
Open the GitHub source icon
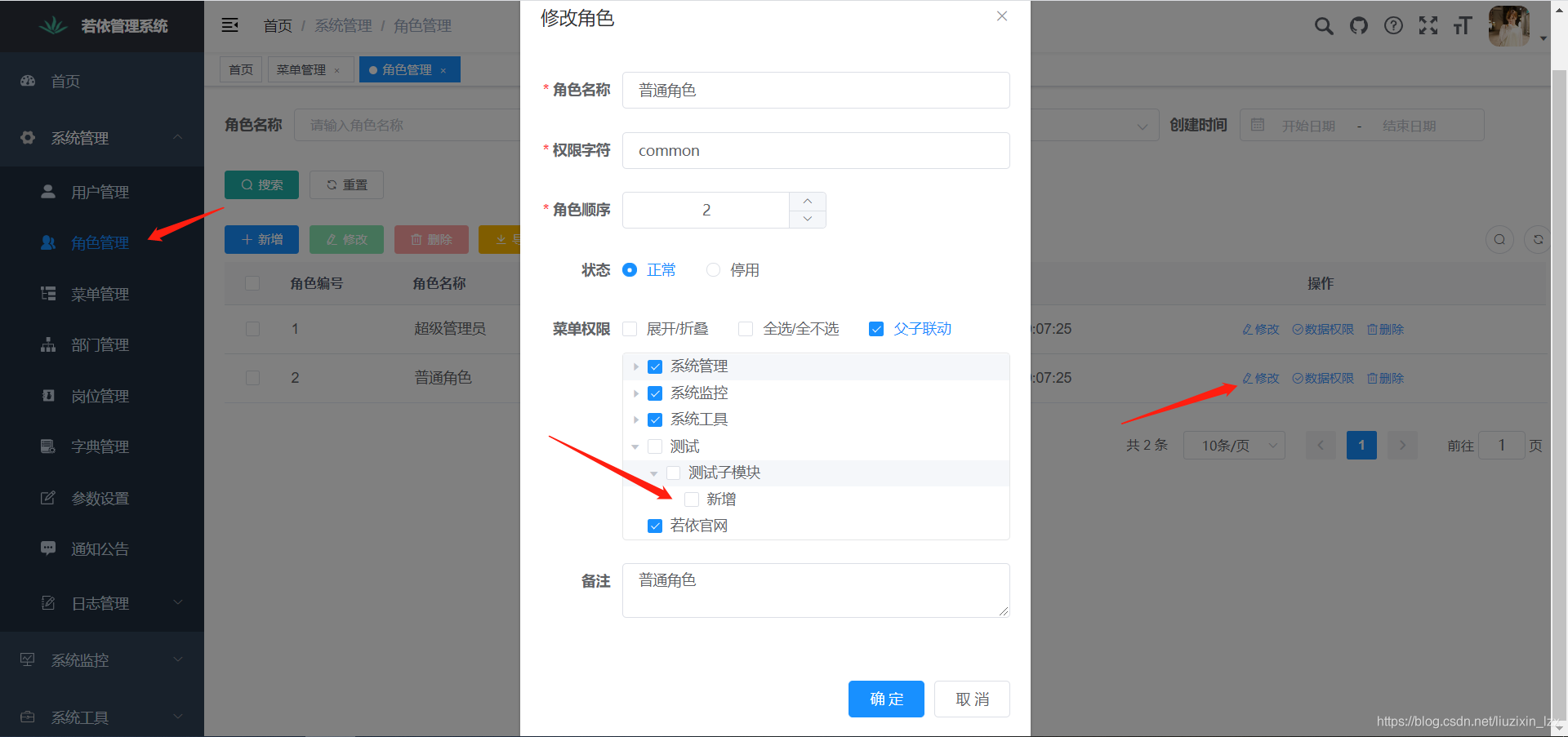[1359, 26]
